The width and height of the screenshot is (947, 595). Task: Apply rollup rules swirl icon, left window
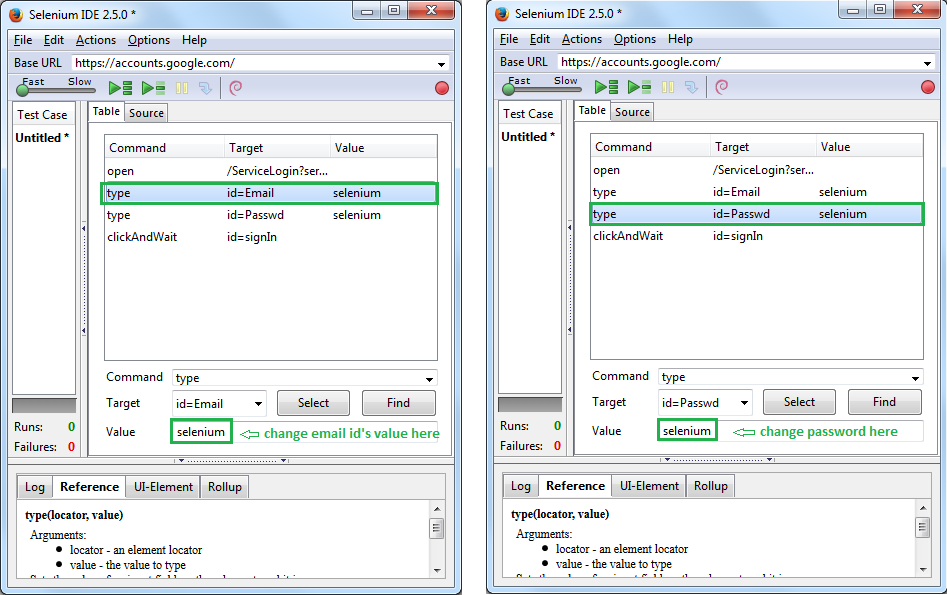[x=236, y=88]
